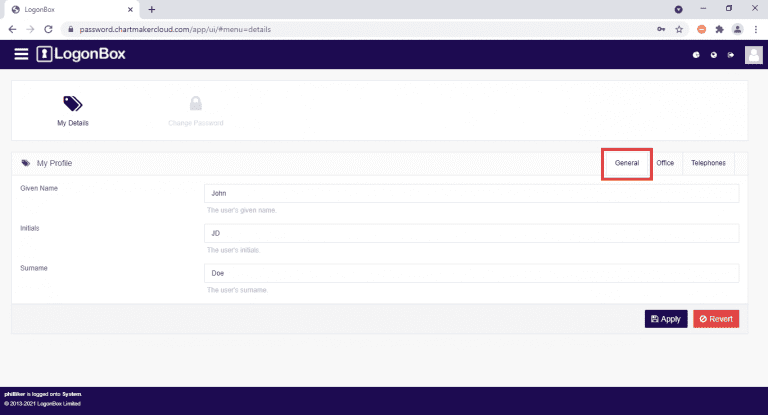Open the Telephones tab
This screenshot has height=415, width=768.
tap(708, 163)
